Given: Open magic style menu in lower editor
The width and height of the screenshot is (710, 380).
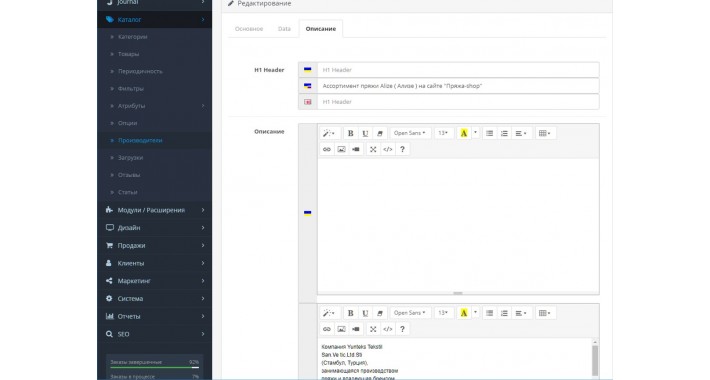Looking at the screenshot, I should coord(329,313).
